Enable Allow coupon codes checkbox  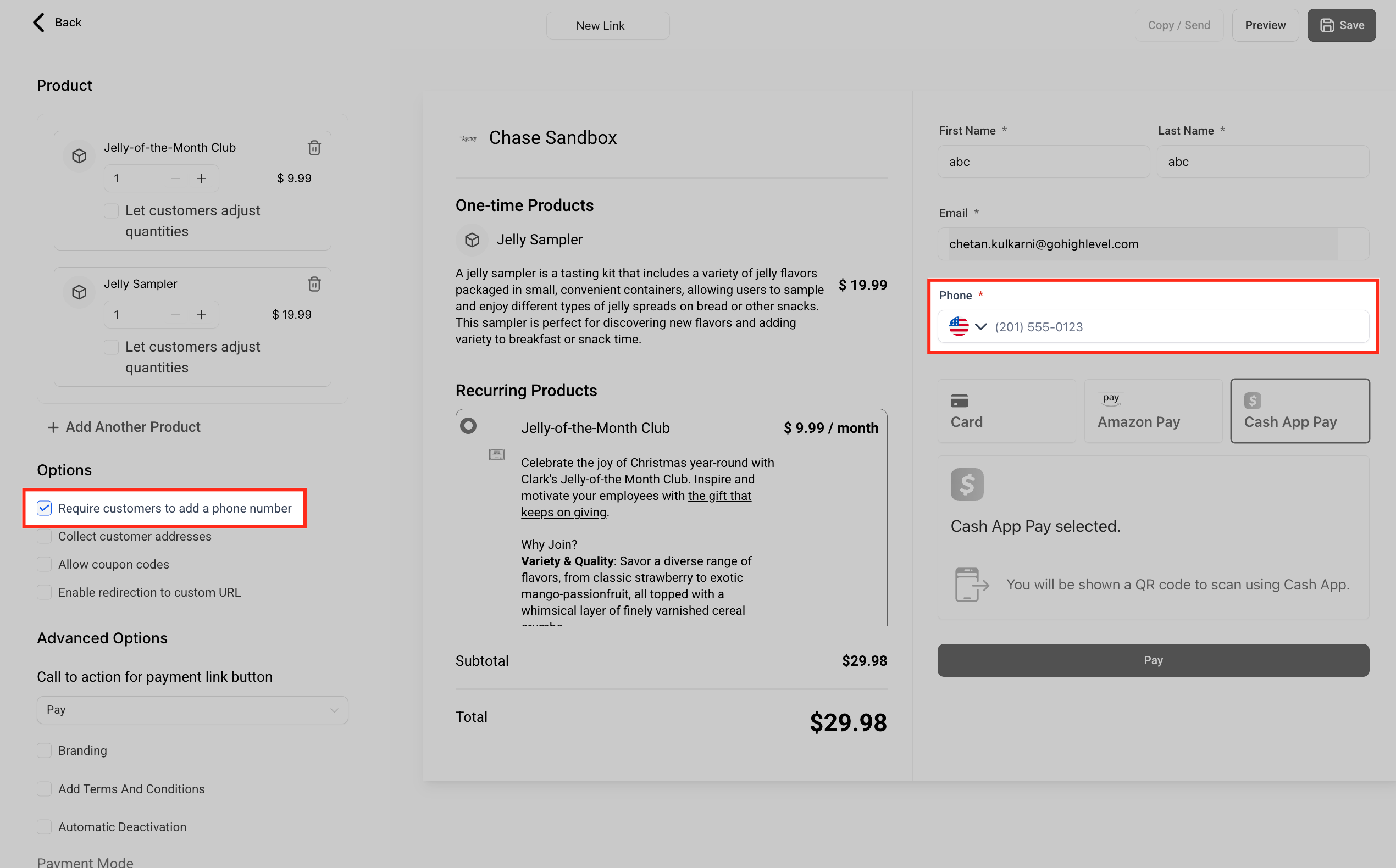click(44, 564)
